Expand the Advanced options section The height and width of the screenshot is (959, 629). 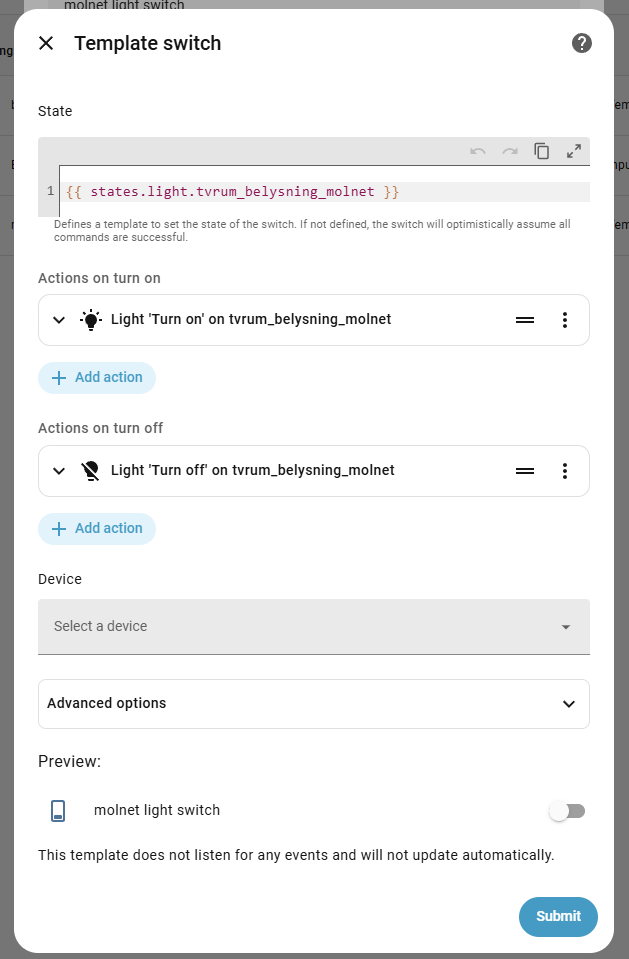click(x=313, y=704)
